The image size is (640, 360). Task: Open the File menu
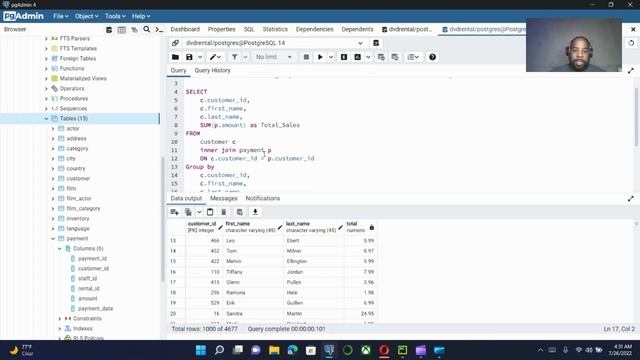[x=60, y=16]
